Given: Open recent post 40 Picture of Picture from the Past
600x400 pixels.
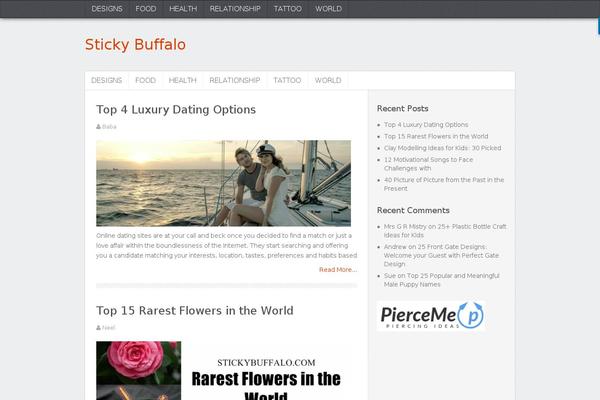Looking at the screenshot, I should point(444,184).
